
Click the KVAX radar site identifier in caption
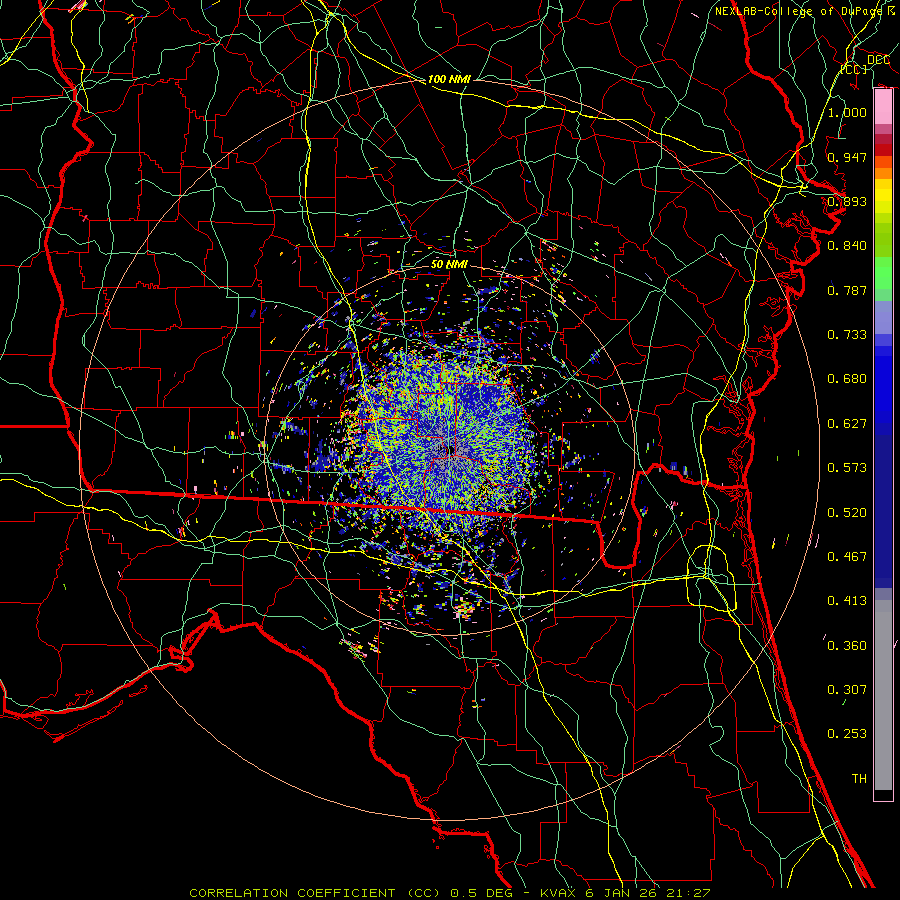pos(560,893)
